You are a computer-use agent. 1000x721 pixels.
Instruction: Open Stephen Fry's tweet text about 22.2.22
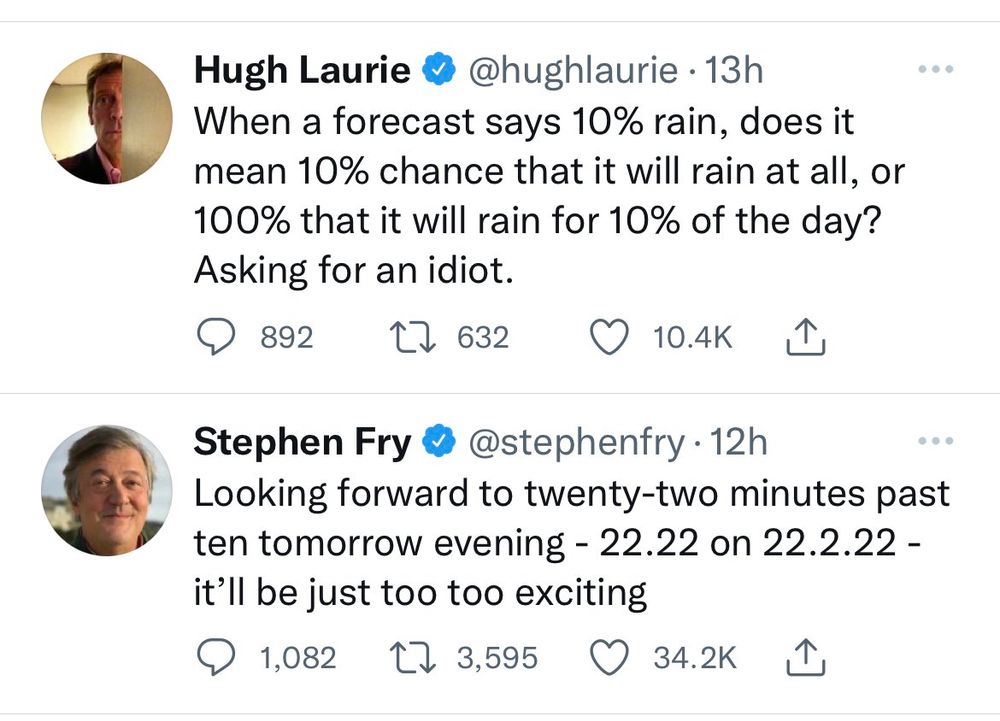point(572,543)
